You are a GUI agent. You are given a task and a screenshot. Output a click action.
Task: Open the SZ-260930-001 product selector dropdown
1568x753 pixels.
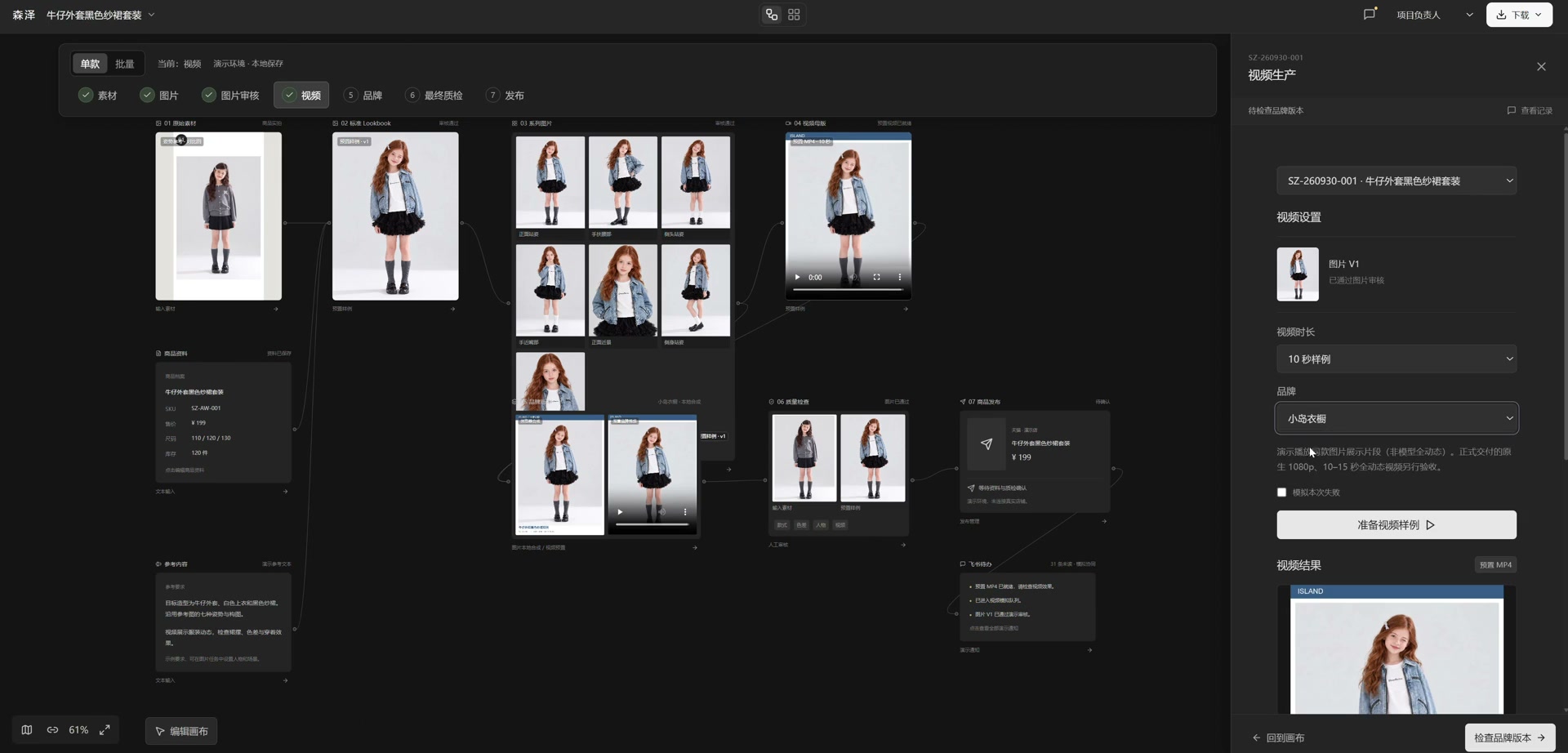pos(1396,180)
